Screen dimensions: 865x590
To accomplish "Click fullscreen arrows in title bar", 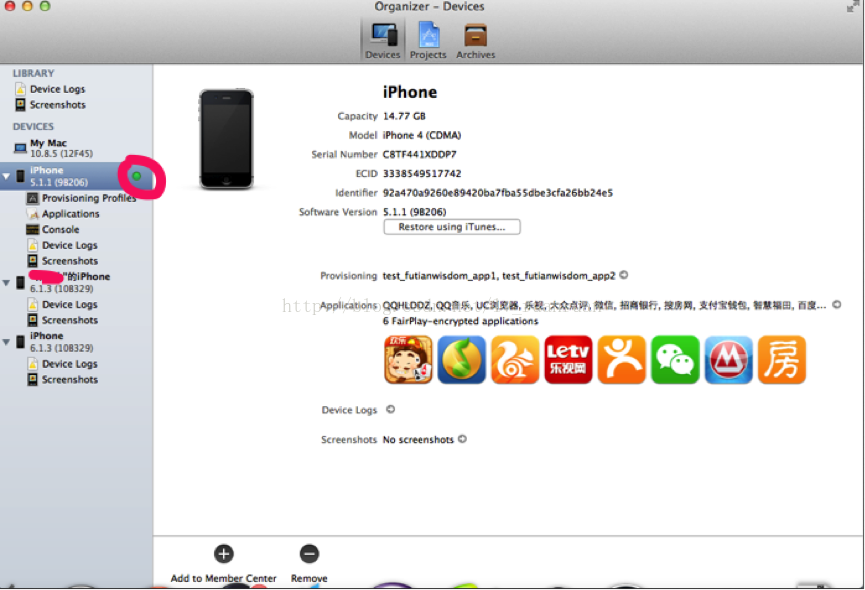I will (x=852, y=7).
